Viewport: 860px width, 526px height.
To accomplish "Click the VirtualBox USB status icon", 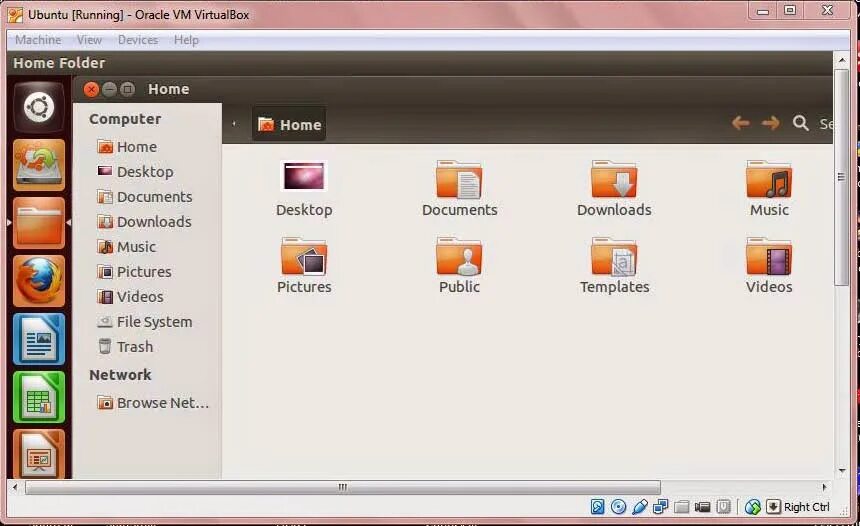I will [640, 507].
